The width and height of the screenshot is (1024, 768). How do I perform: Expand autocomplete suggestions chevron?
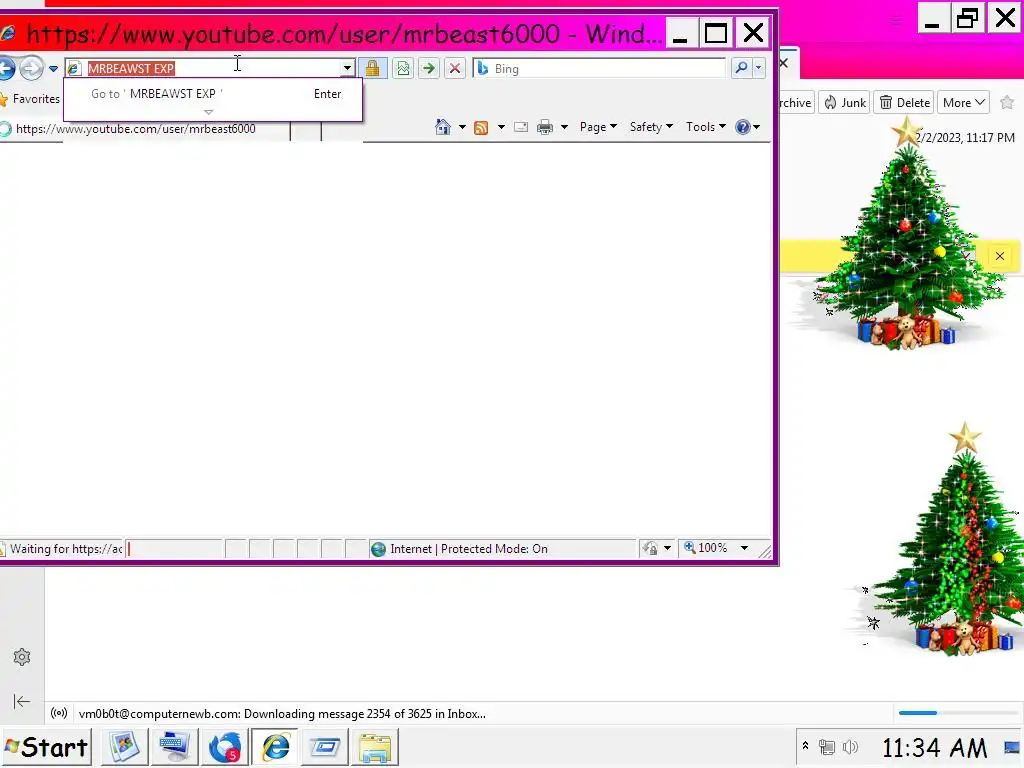pyautogui.click(x=208, y=112)
